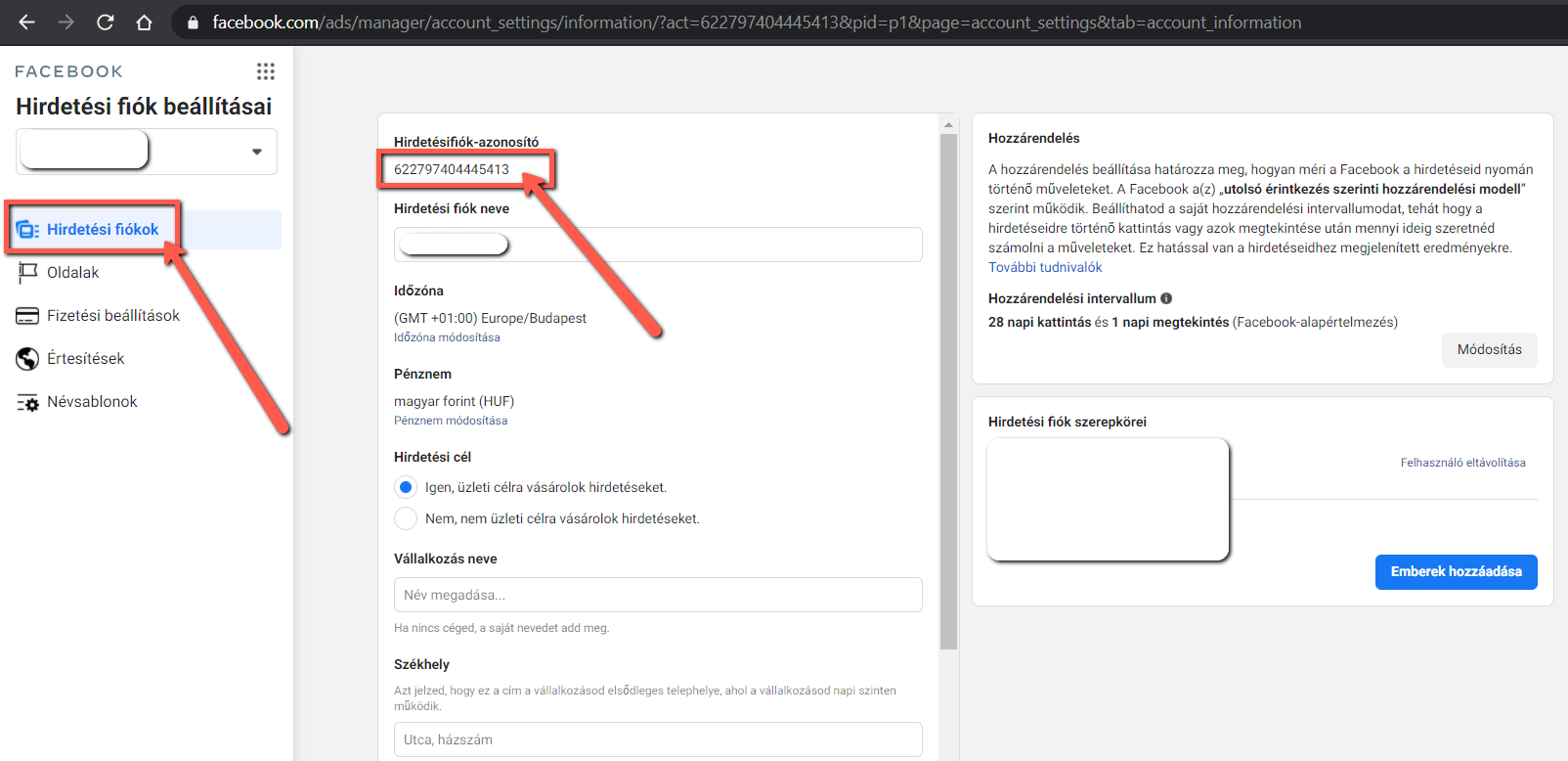1568x761 pixels.
Task: Select 'Igen, üzleti célra' radio option
Action: coord(406,487)
